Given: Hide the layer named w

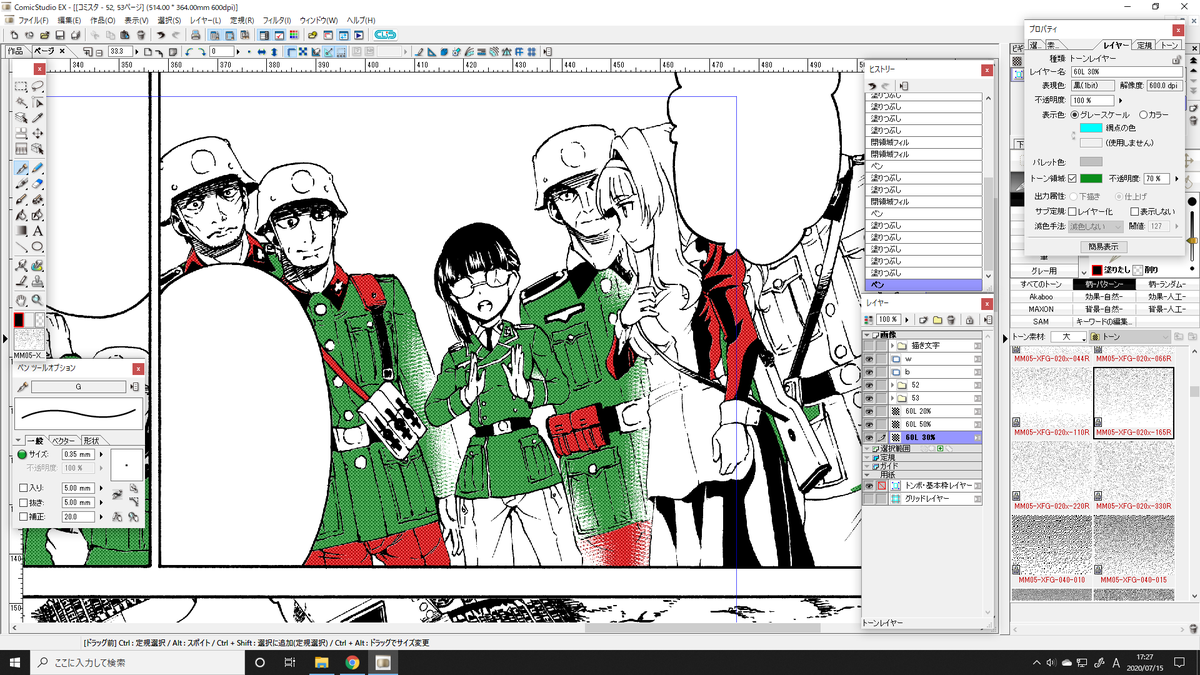Looking at the screenshot, I should click(869, 358).
